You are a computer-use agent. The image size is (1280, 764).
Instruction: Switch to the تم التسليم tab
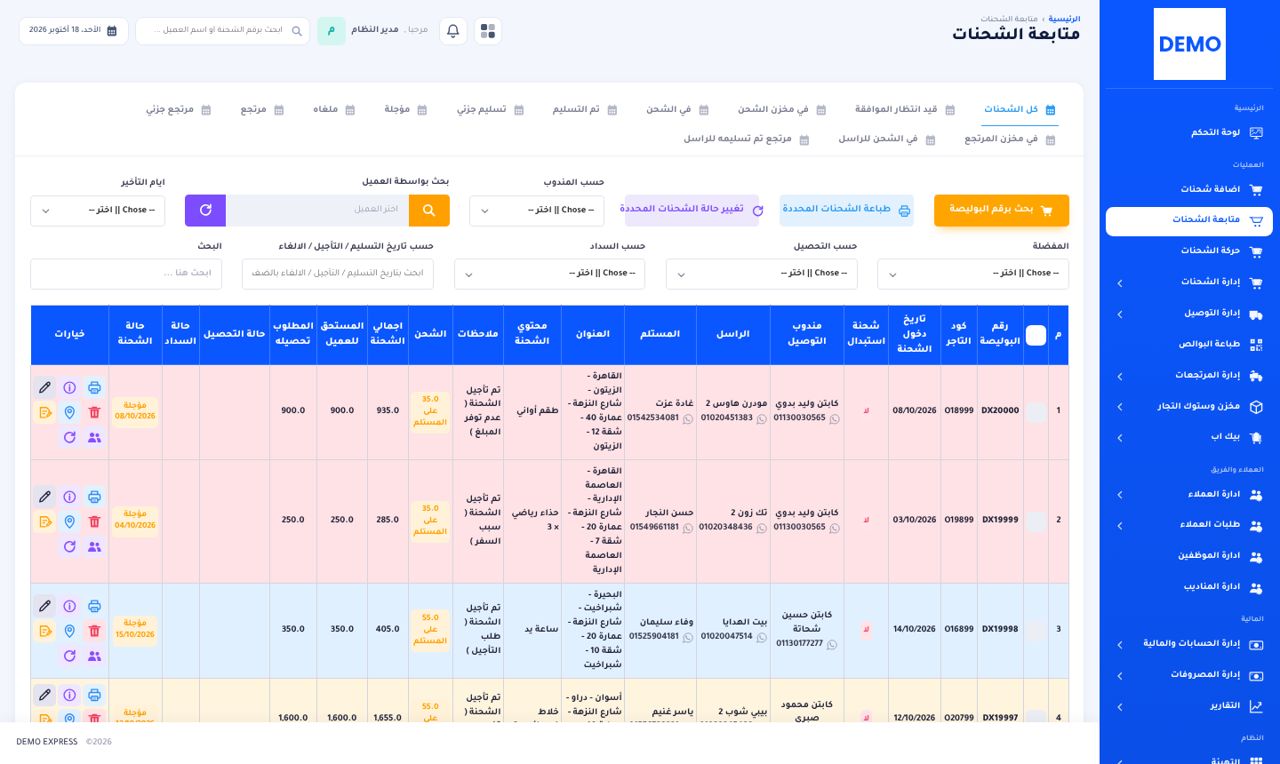click(585, 110)
